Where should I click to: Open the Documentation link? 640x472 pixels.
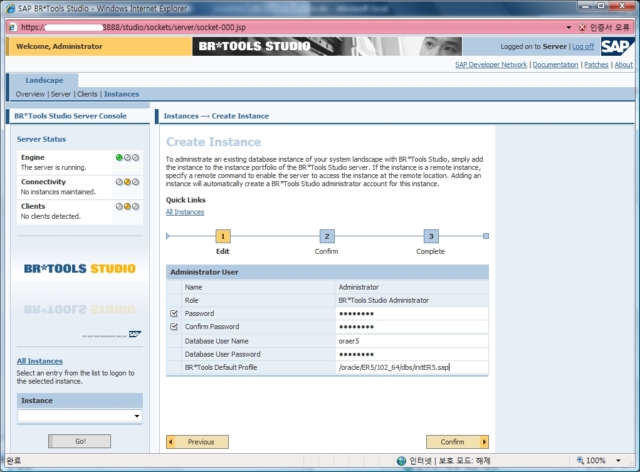point(555,65)
